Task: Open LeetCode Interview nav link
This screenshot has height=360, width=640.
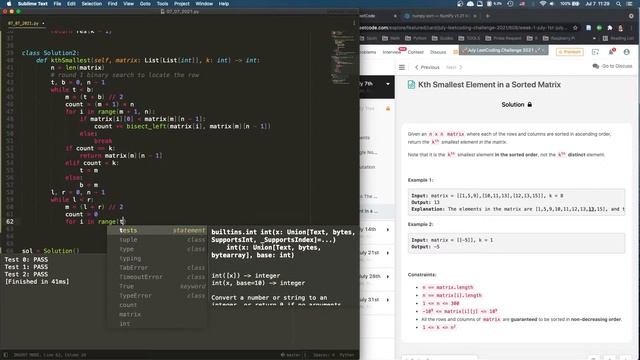Action: tap(391, 52)
